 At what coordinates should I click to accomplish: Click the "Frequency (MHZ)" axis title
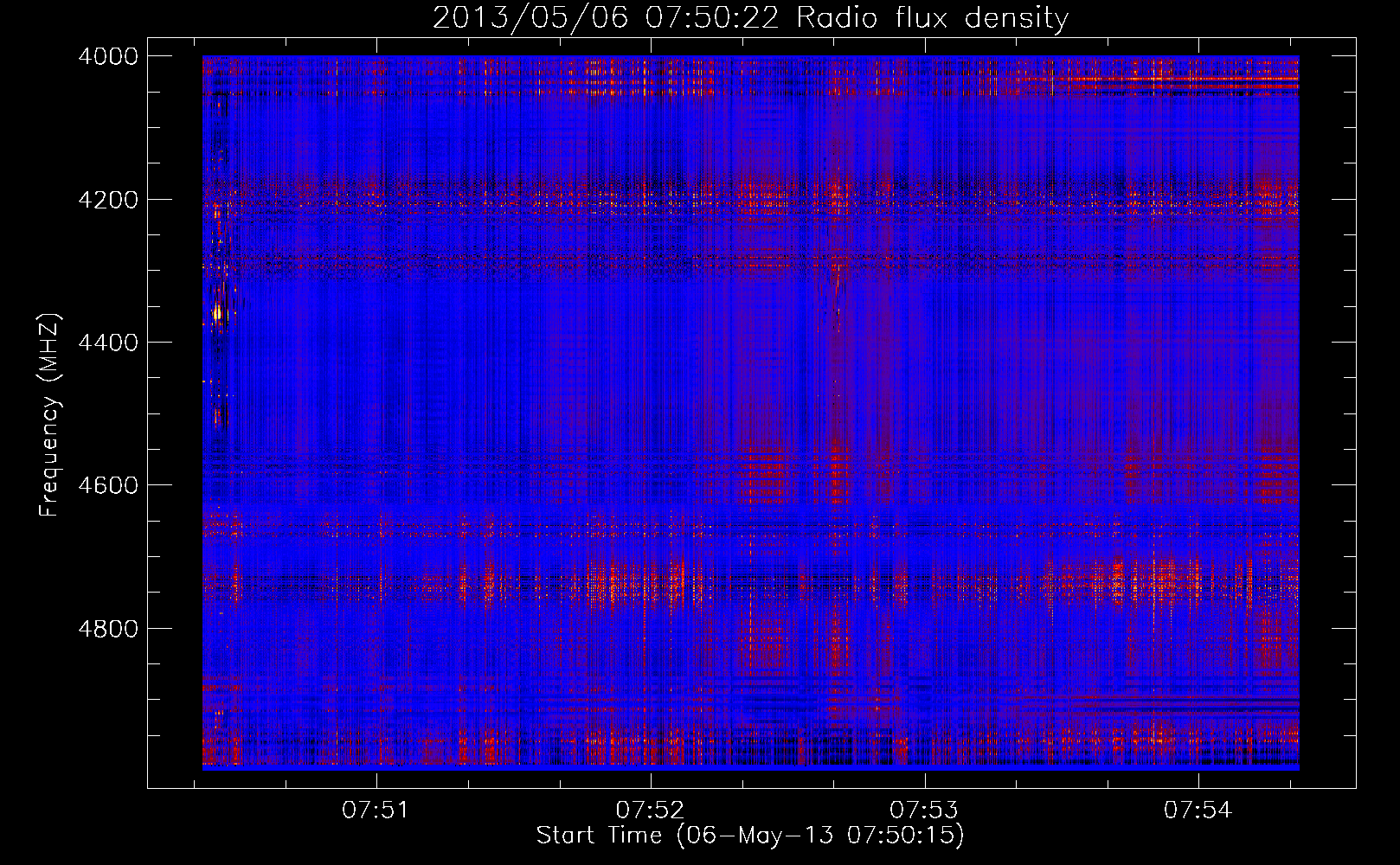(x=49, y=414)
